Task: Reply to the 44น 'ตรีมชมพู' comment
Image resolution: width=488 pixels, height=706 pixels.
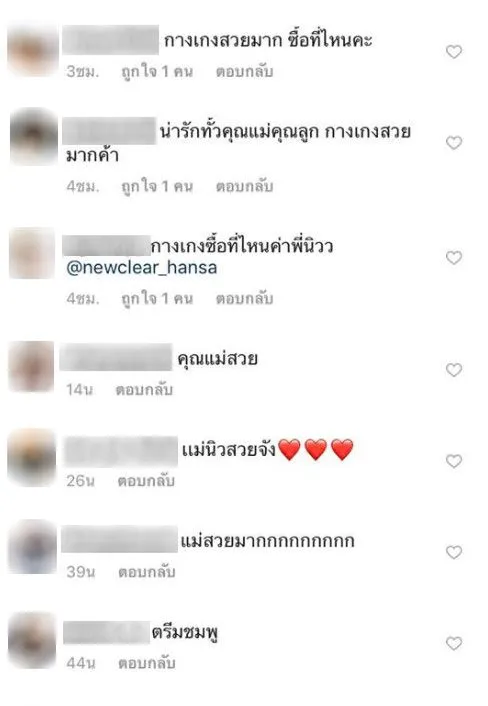Action: pos(147,663)
